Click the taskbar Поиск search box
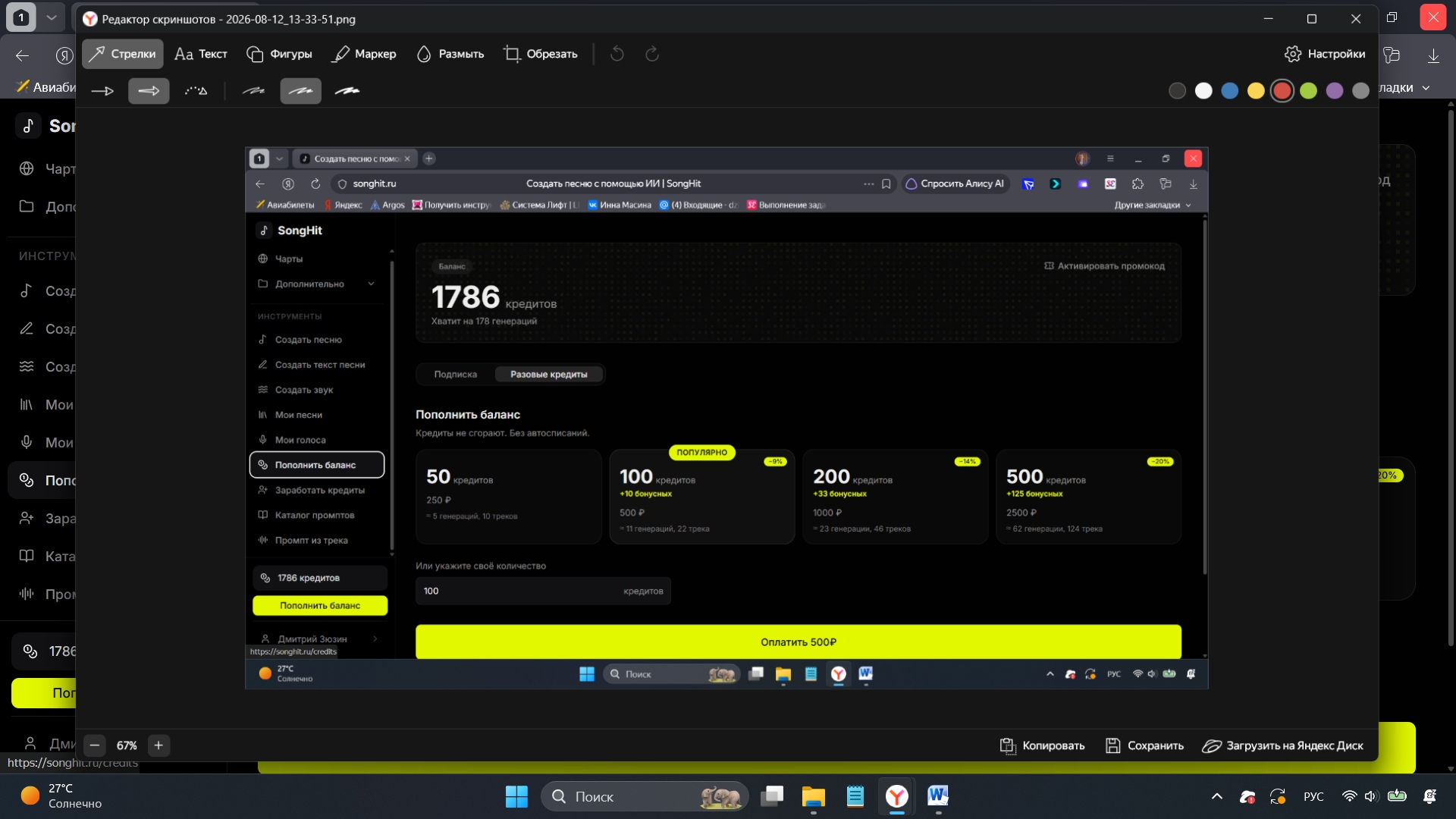The height and width of the screenshot is (819, 1456). click(645, 796)
